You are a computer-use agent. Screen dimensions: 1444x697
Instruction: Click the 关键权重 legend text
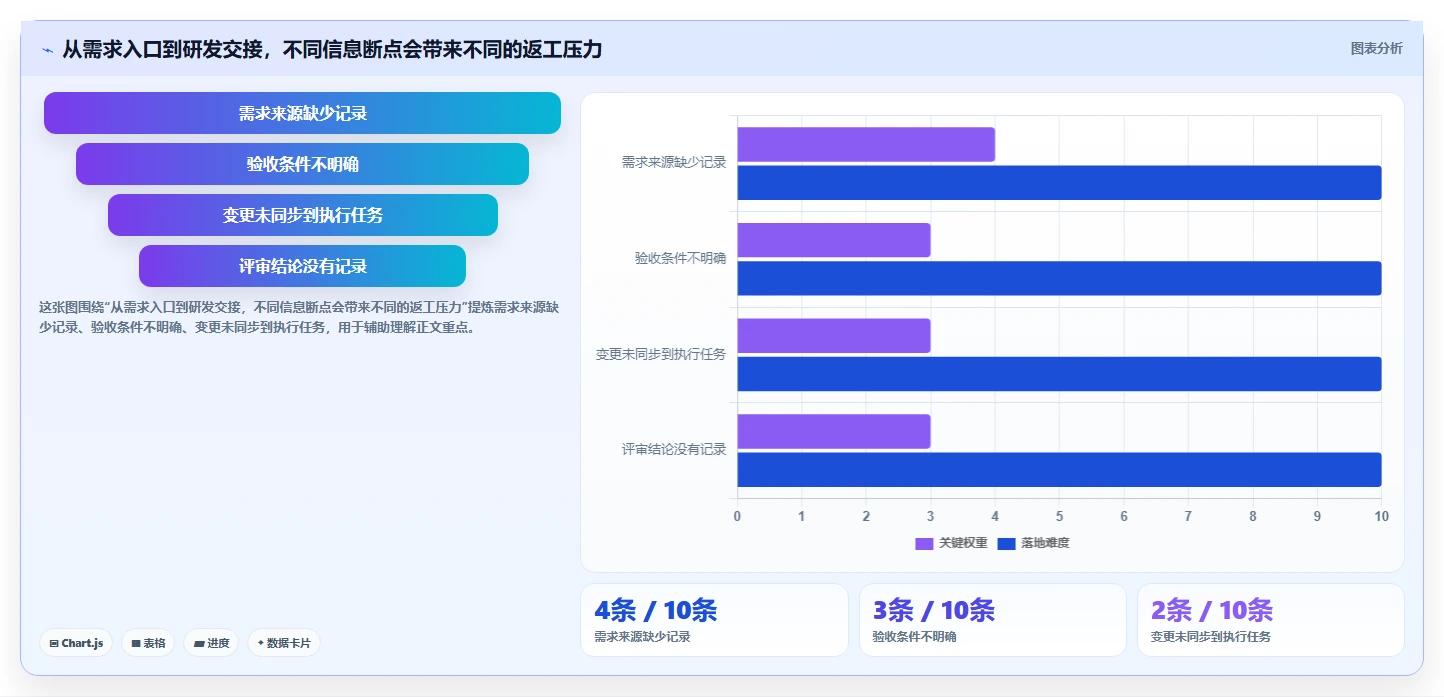(963, 544)
